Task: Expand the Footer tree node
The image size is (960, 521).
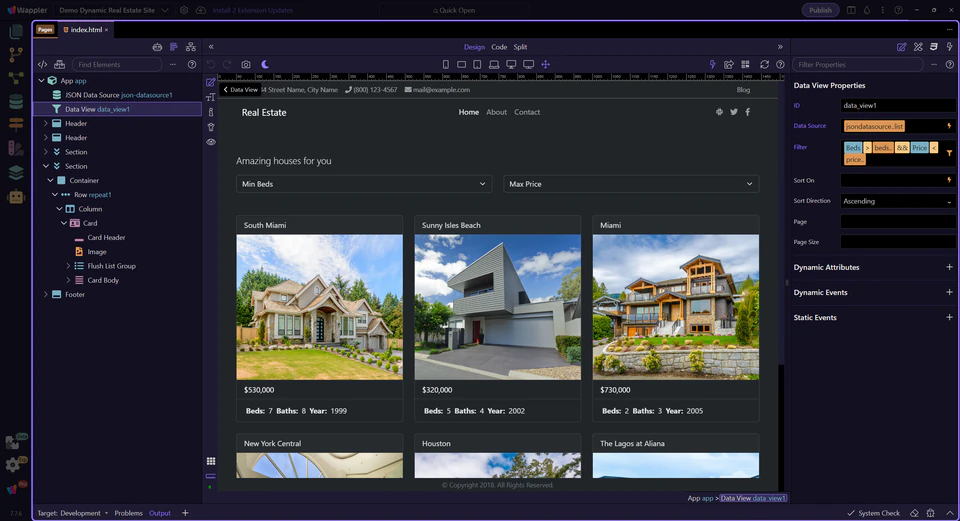Action: 45,295
